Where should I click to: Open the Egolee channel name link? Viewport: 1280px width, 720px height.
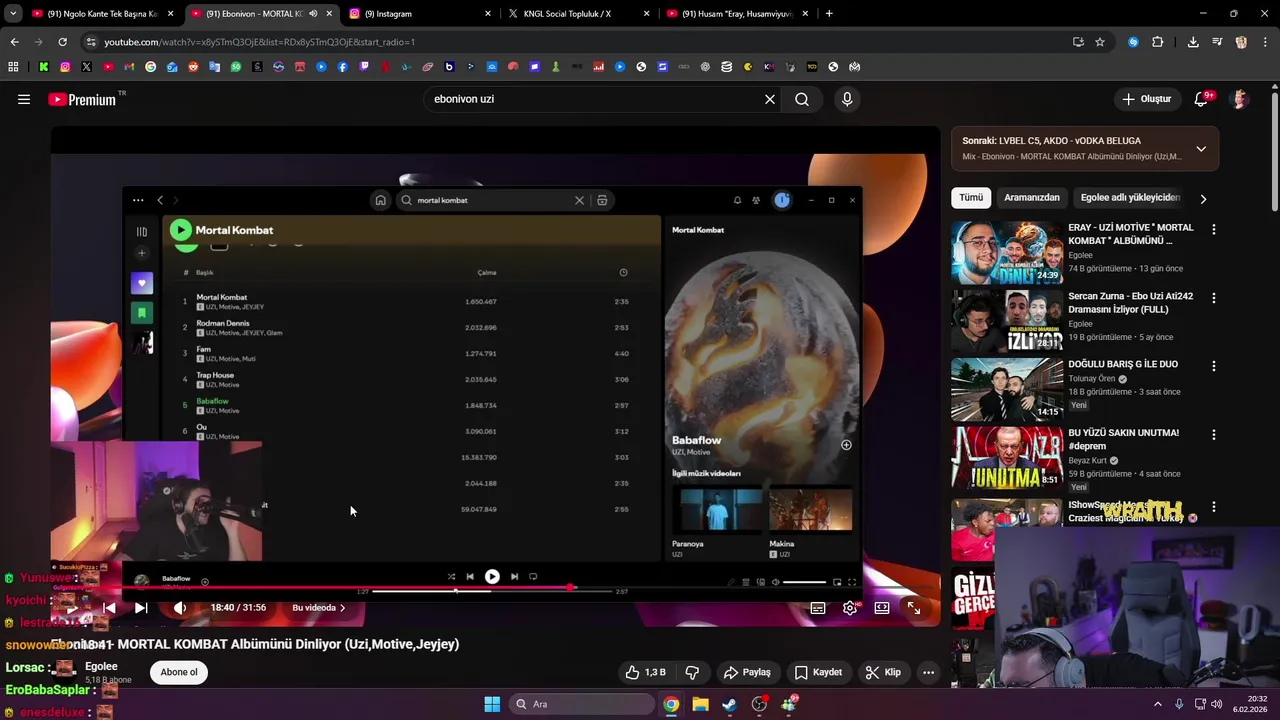(101, 666)
